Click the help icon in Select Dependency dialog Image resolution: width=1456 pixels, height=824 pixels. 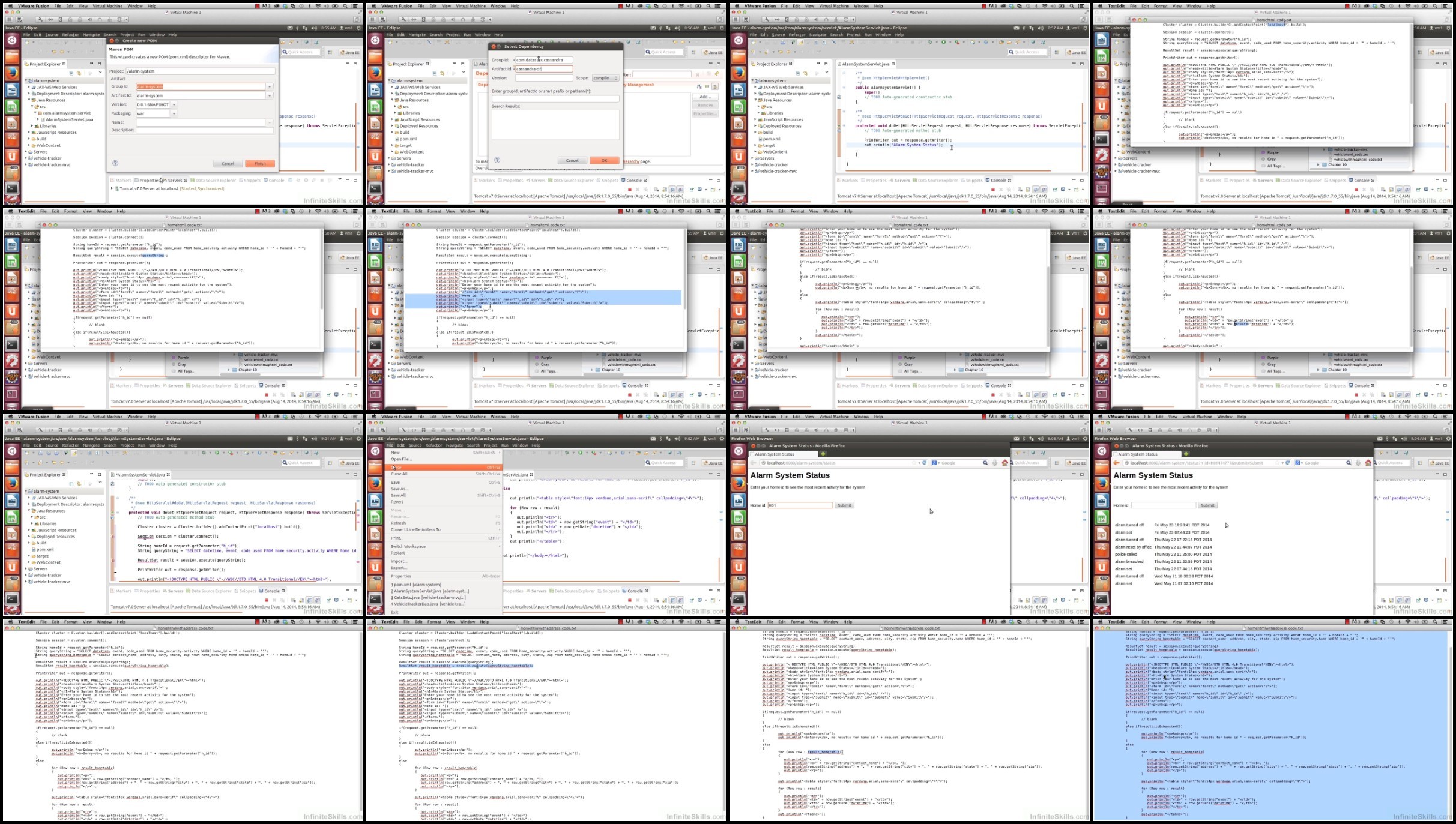[497, 160]
